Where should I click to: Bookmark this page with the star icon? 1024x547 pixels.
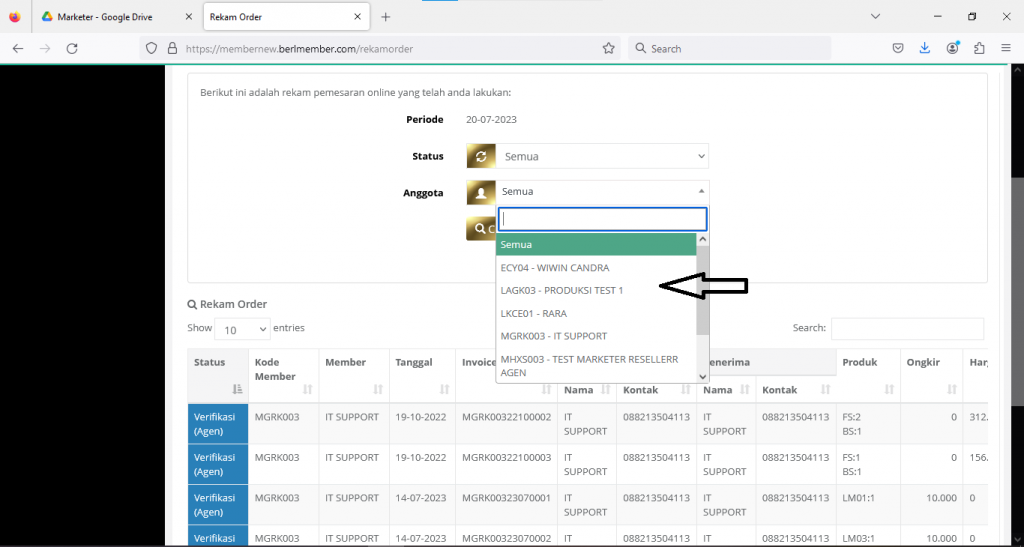pos(608,48)
